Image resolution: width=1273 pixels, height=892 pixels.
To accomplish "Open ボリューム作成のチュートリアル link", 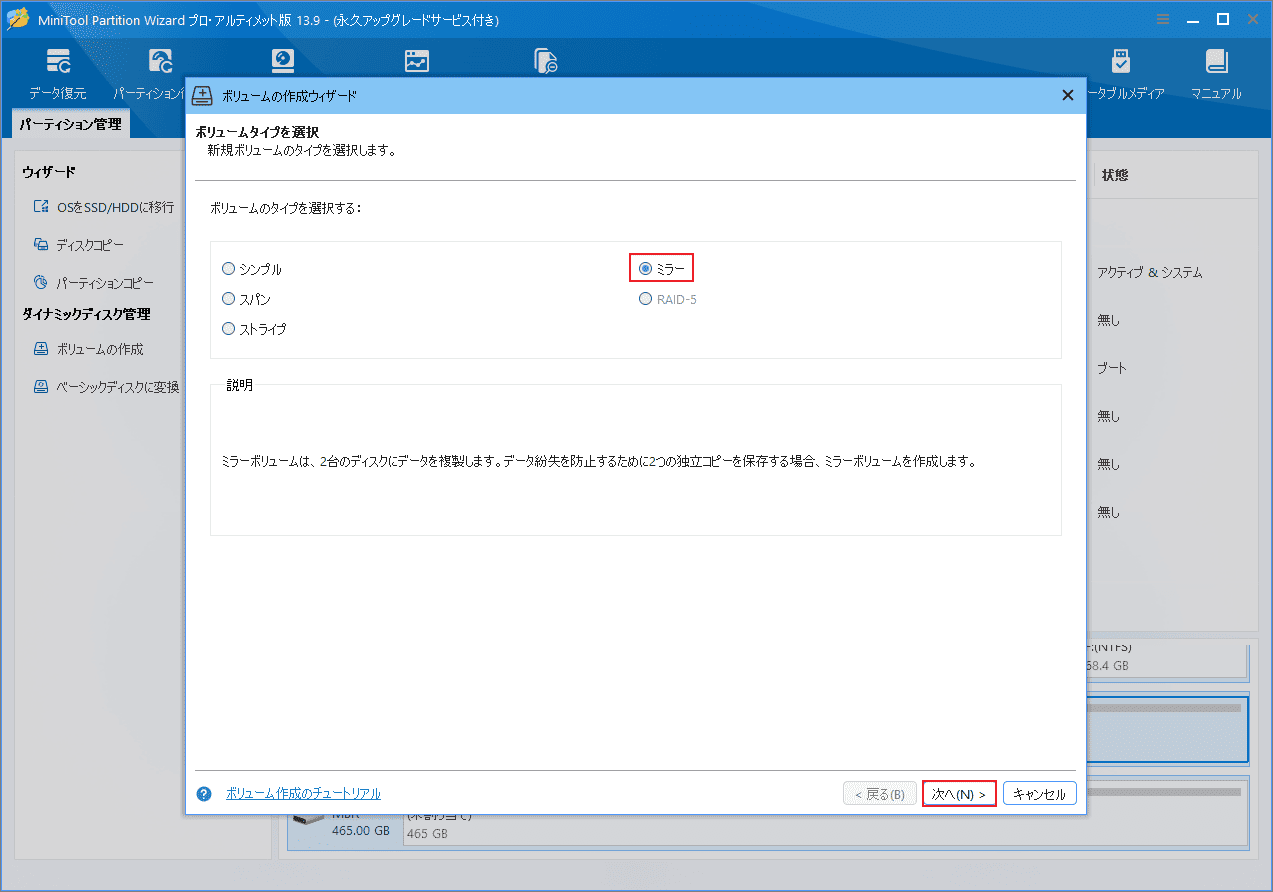I will (303, 794).
